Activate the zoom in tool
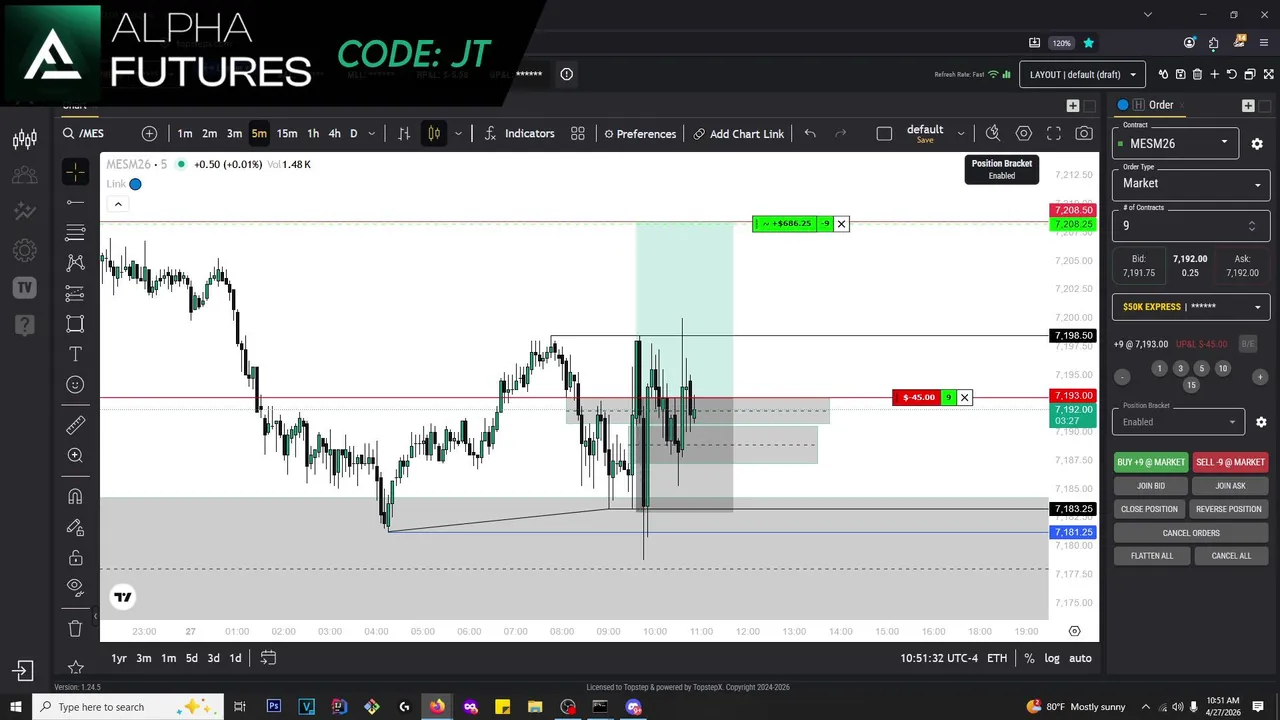Image resolution: width=1280 pixels, height=720 pixels. [x=75, y=455]
